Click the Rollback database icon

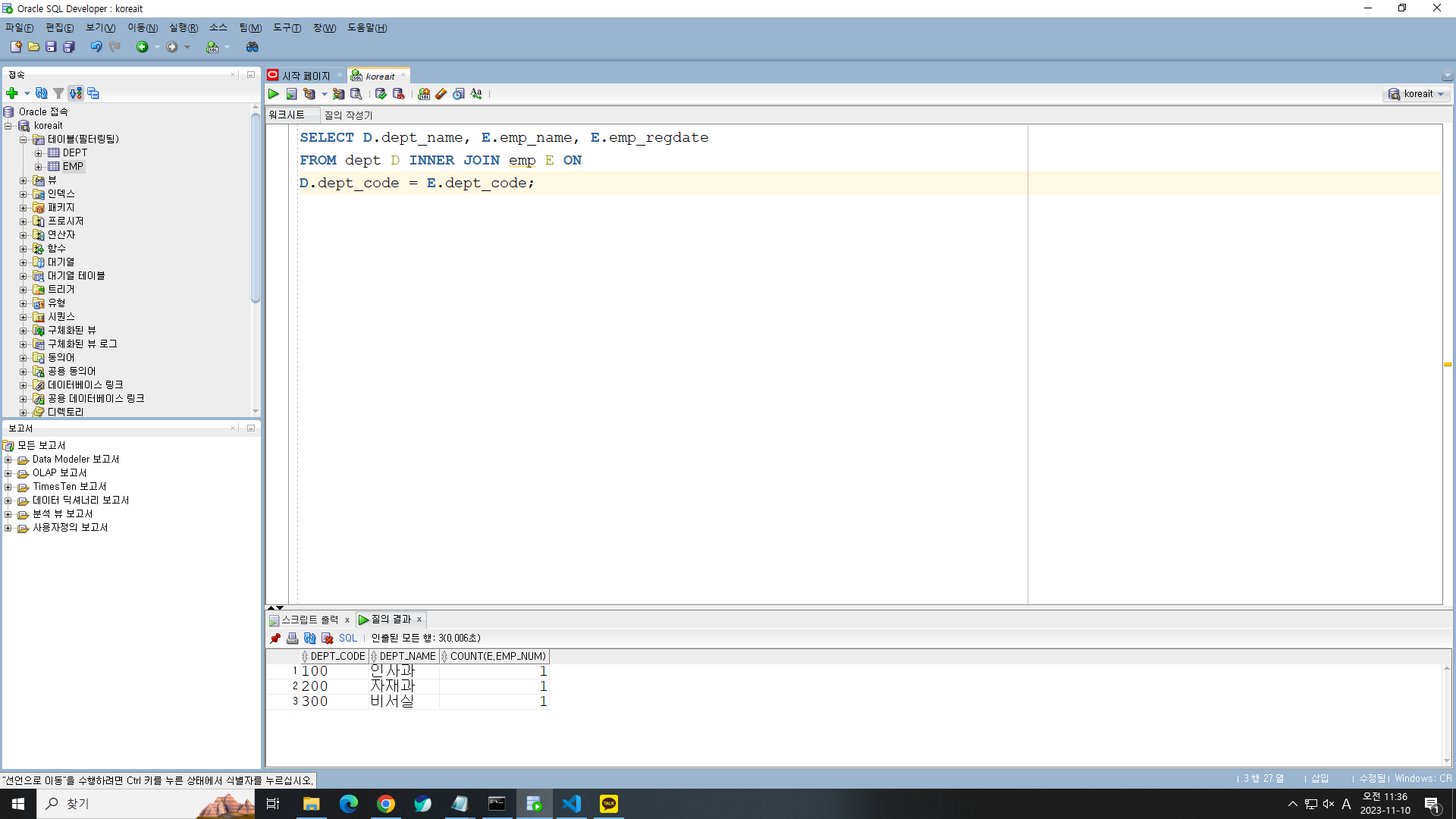pyautogui.click(x=398, y=94)
